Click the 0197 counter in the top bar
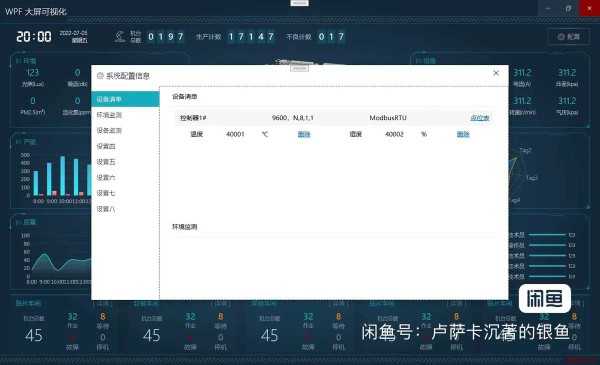The image size is (600, 365). point(166,37)
